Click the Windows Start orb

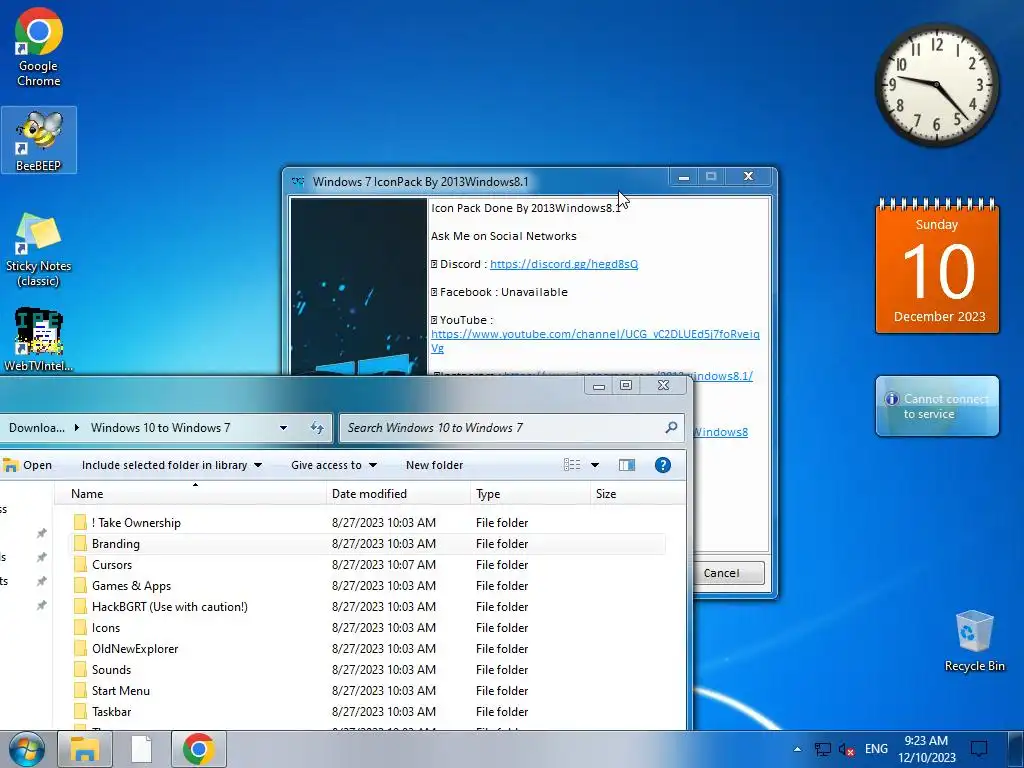click(x=27, y=749)
